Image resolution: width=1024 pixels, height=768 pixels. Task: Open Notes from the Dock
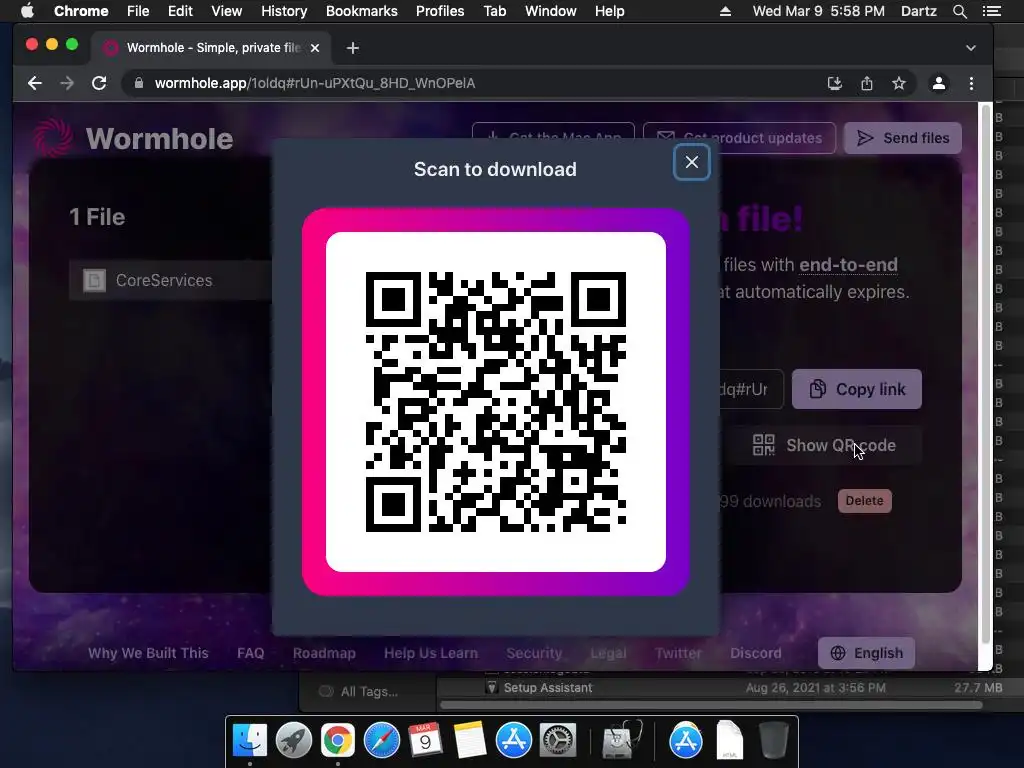470,740
